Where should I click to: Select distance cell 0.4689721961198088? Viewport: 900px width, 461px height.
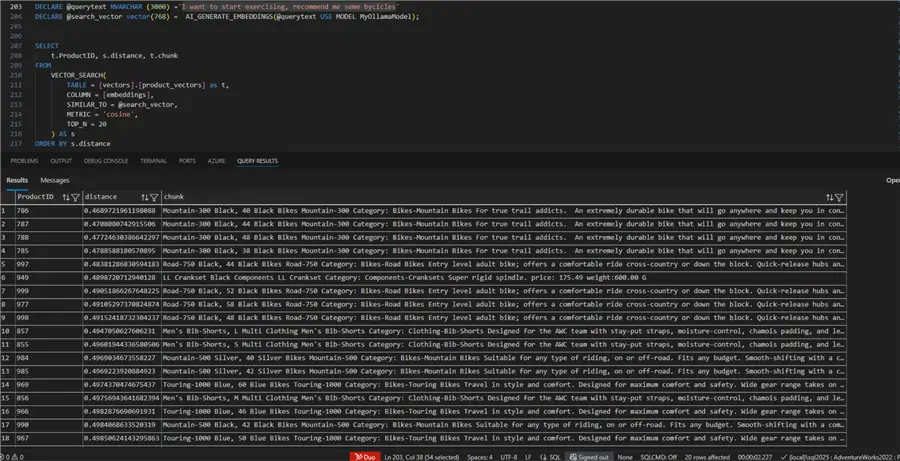pyautogui.click(x=122, y=210)
